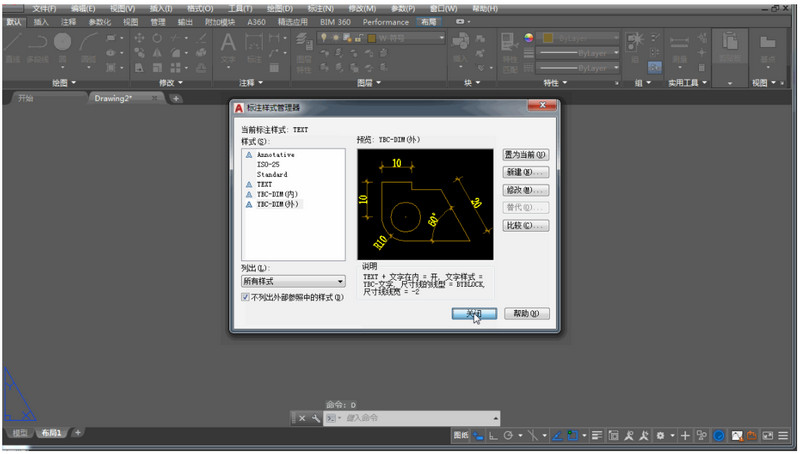Screen dimensions: 800x454
Task: Click the large Text tool icon
Action: 228,43
